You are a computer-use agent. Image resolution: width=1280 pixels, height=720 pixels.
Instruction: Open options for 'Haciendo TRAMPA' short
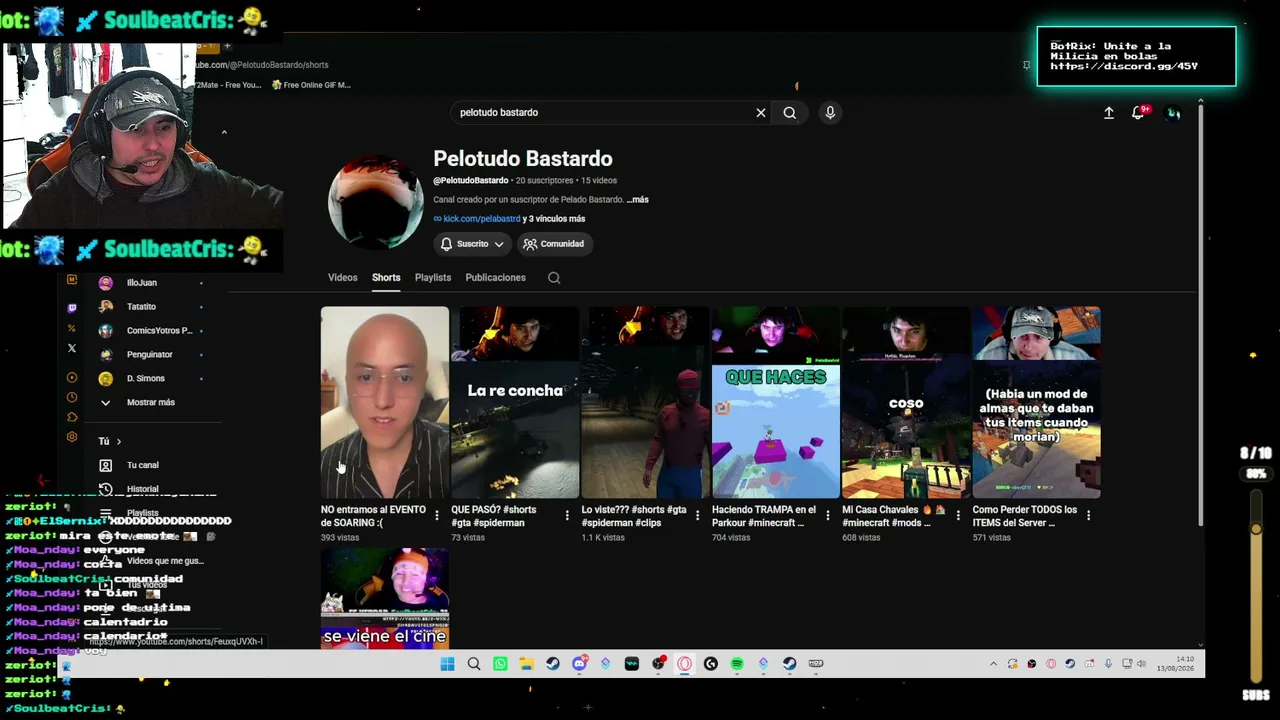click(x=827, y=515)
